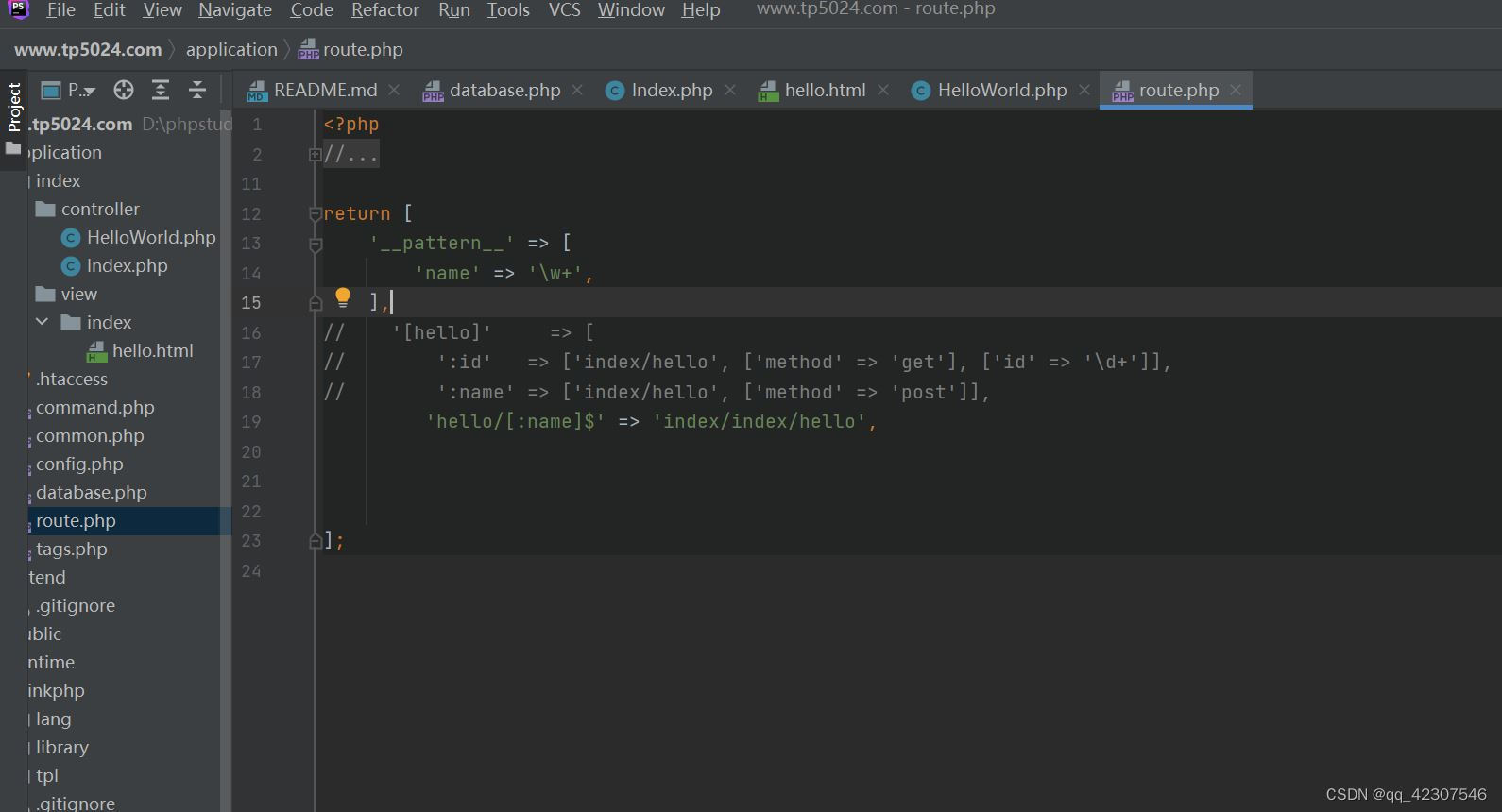Open the Tools menu
The image size is (1502, 812).
(x=508, y=10)
